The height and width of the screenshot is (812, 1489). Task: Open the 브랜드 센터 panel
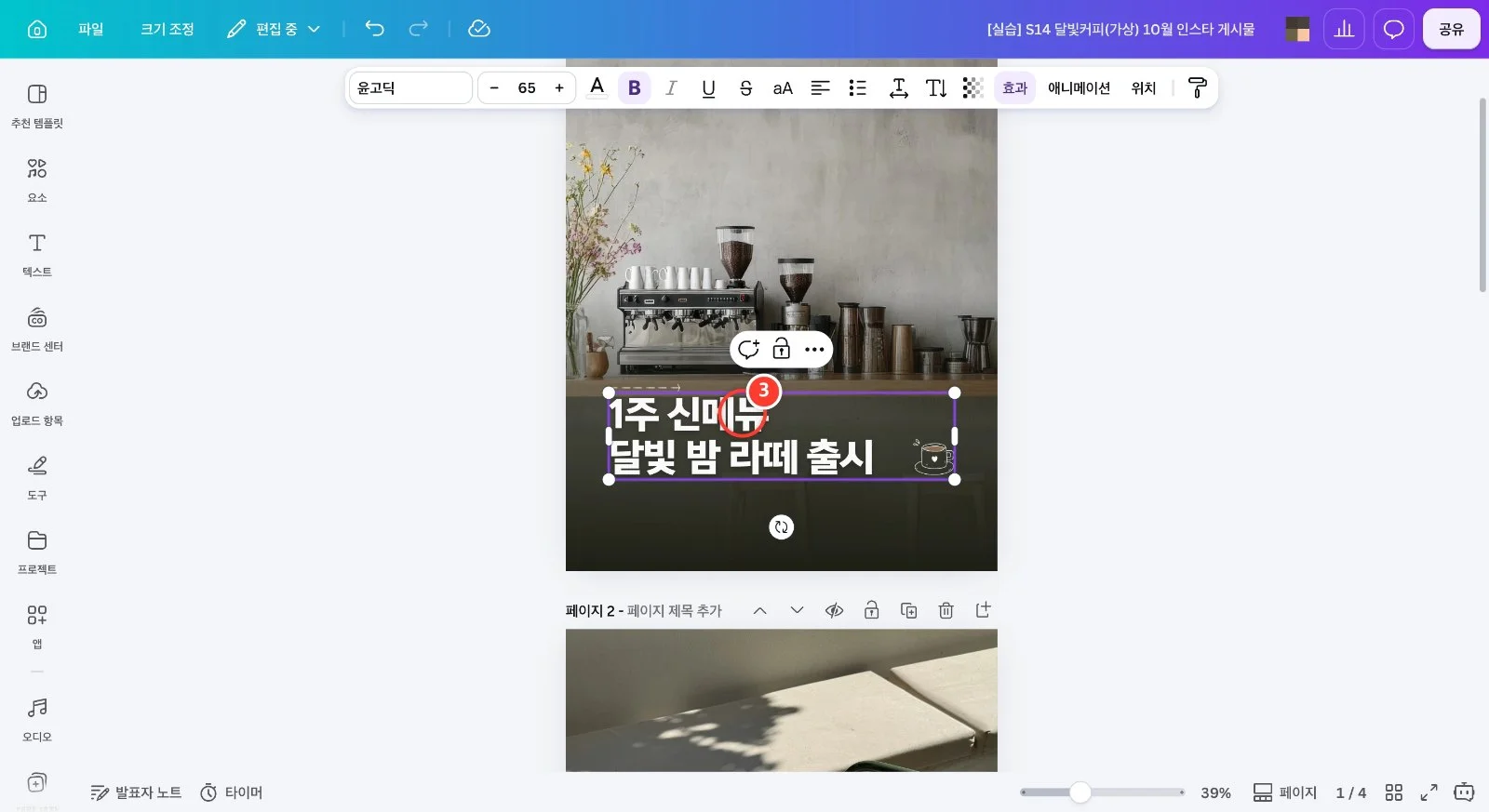(37, 328)
